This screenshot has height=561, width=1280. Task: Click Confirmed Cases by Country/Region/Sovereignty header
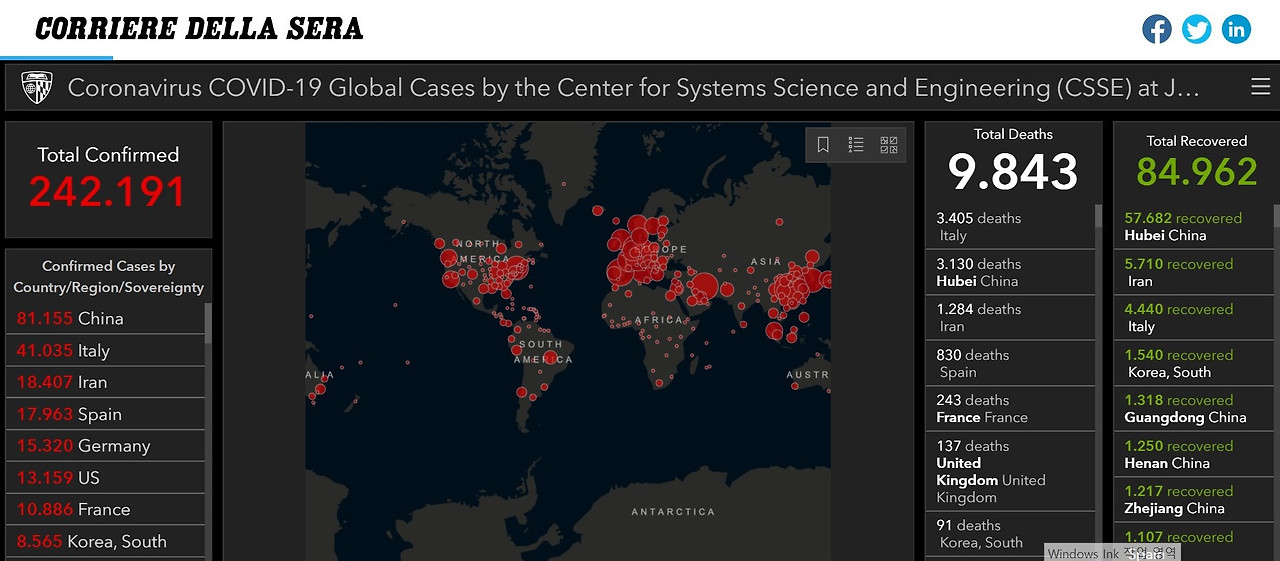pyautogui.click(x=108, y=276)
